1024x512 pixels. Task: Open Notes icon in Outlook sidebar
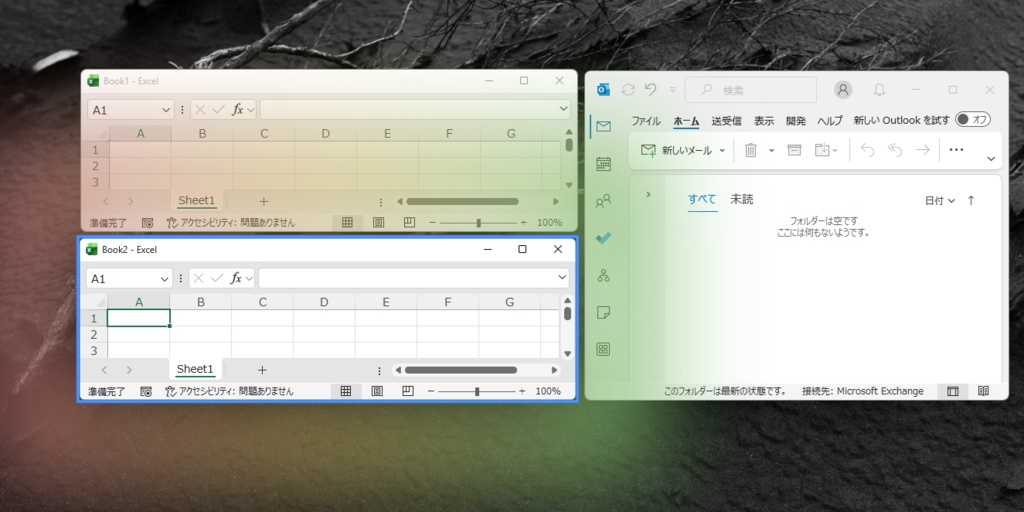603,313
